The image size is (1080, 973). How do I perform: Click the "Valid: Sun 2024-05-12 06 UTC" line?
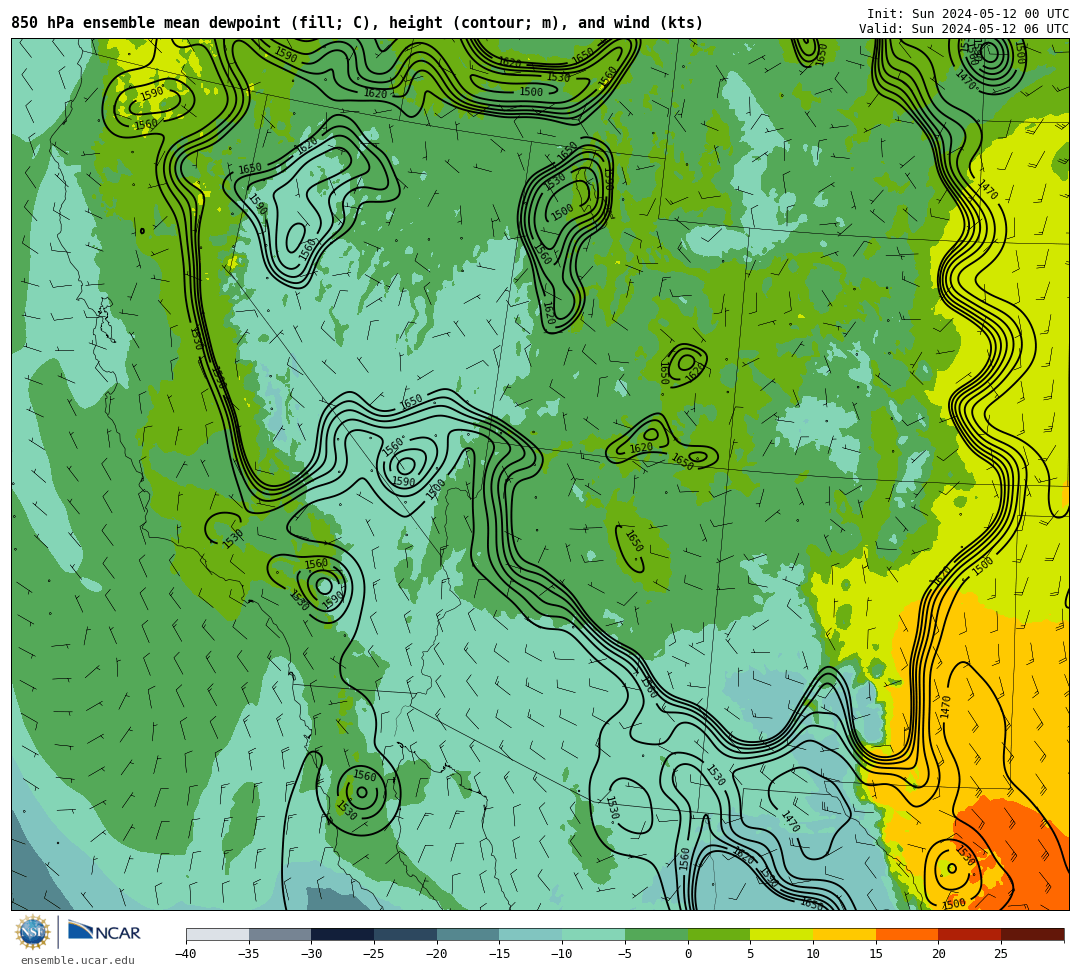[x=964, y=28]
